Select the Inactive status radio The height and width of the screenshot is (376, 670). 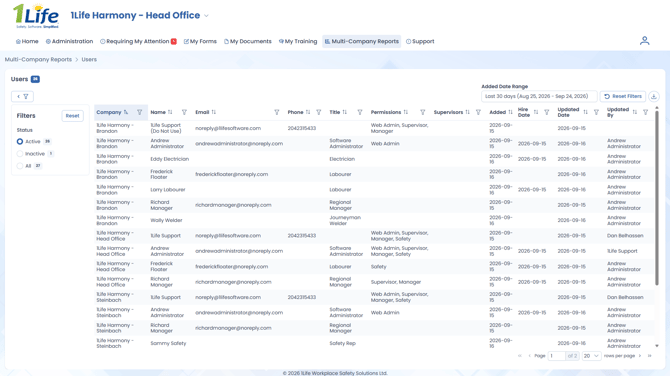(20, 154)
